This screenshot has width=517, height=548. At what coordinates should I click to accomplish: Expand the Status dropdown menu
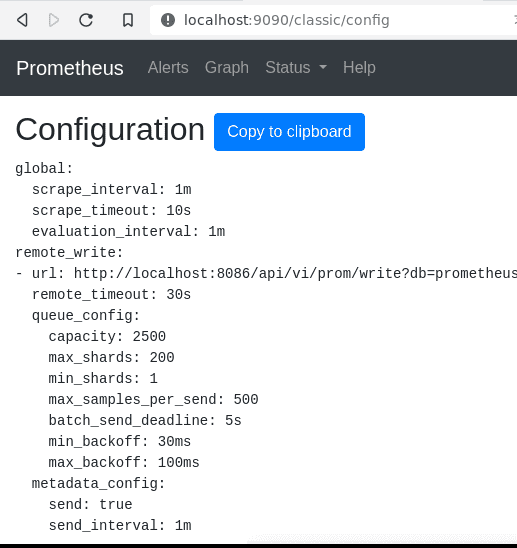click(x=296, y=67)
